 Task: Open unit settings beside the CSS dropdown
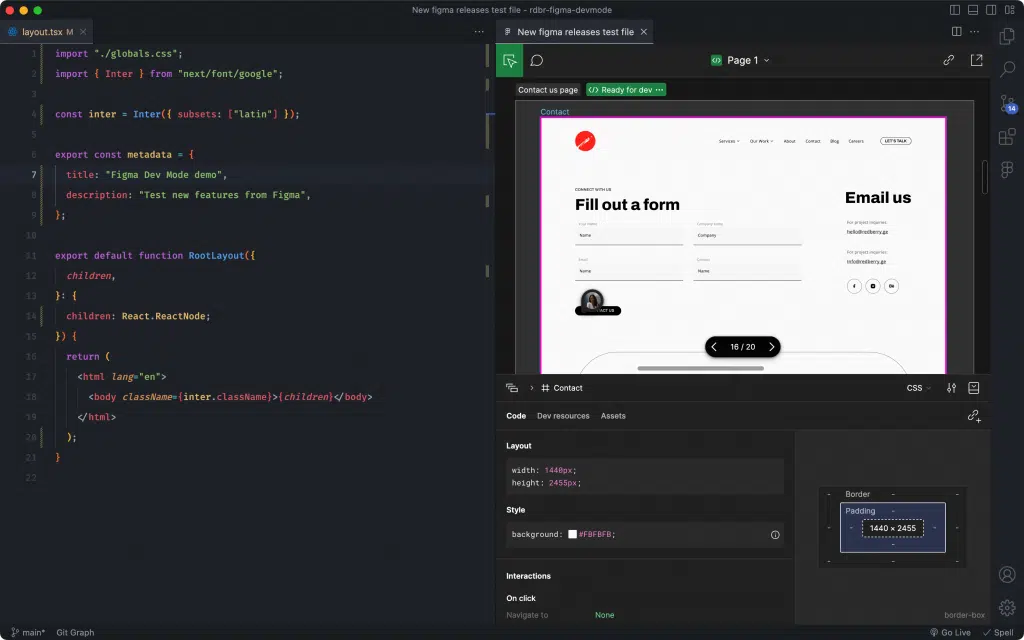(x=952, y=388)
